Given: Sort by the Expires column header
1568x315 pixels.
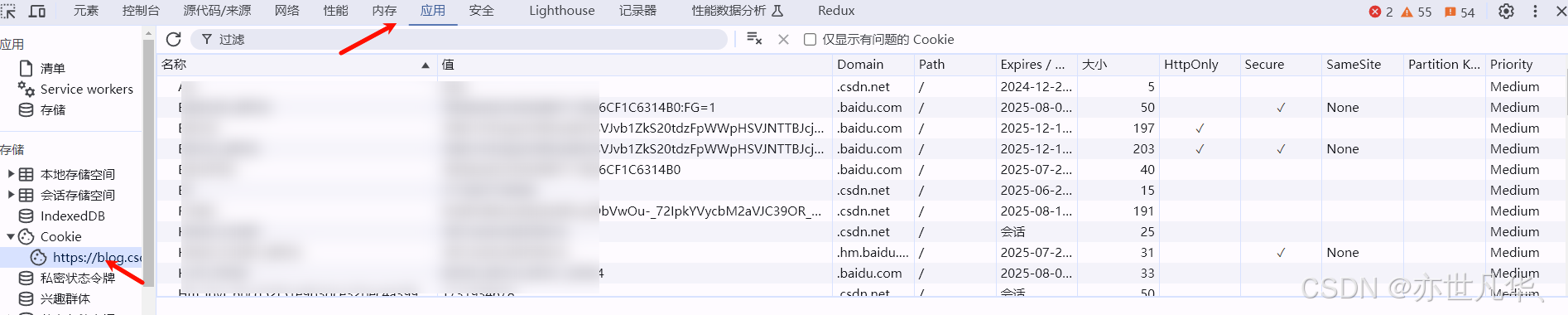Looking at the screenshot, I should point(1036,65).
